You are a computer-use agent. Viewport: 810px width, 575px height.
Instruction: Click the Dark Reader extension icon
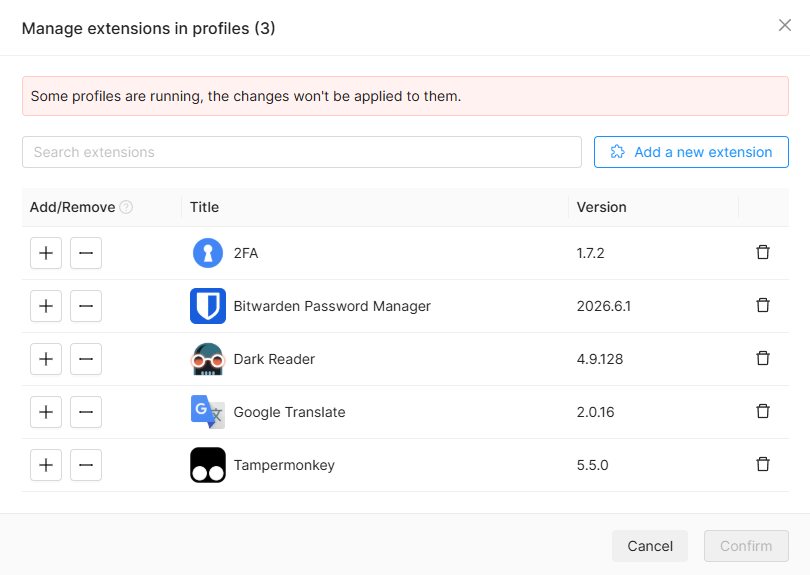click(208, 359)
